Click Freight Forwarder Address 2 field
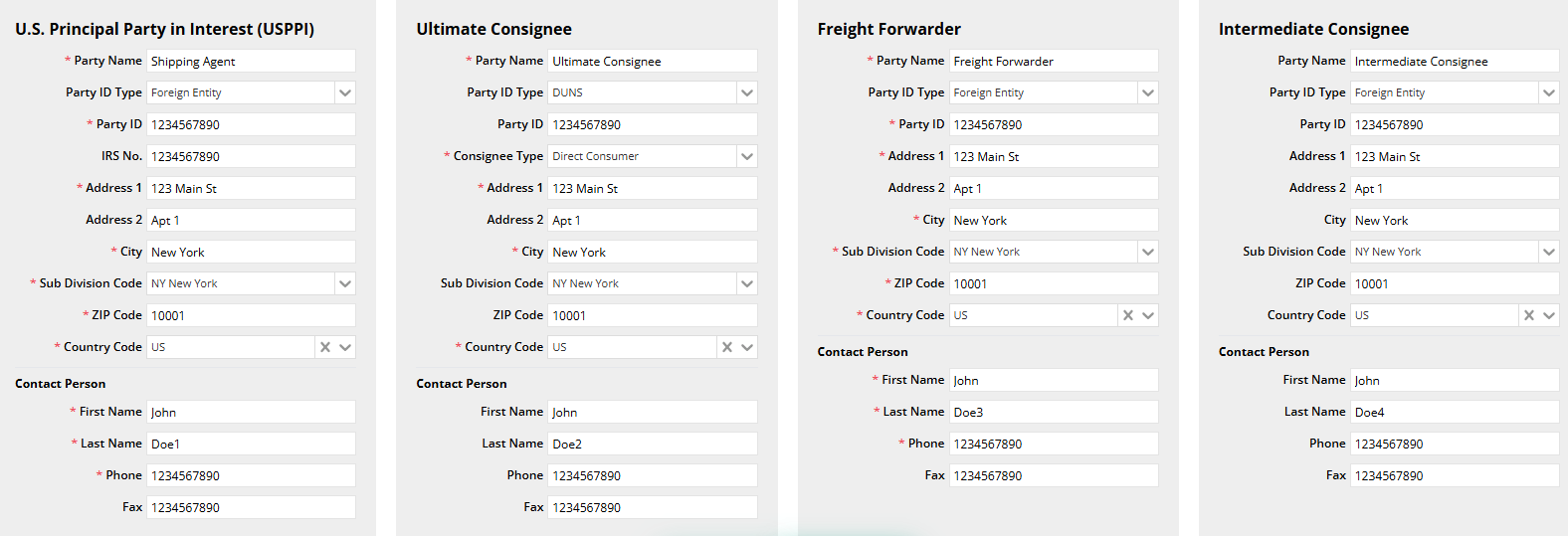The width and height of the screenshot is (1568, 536). point(1054,188)
